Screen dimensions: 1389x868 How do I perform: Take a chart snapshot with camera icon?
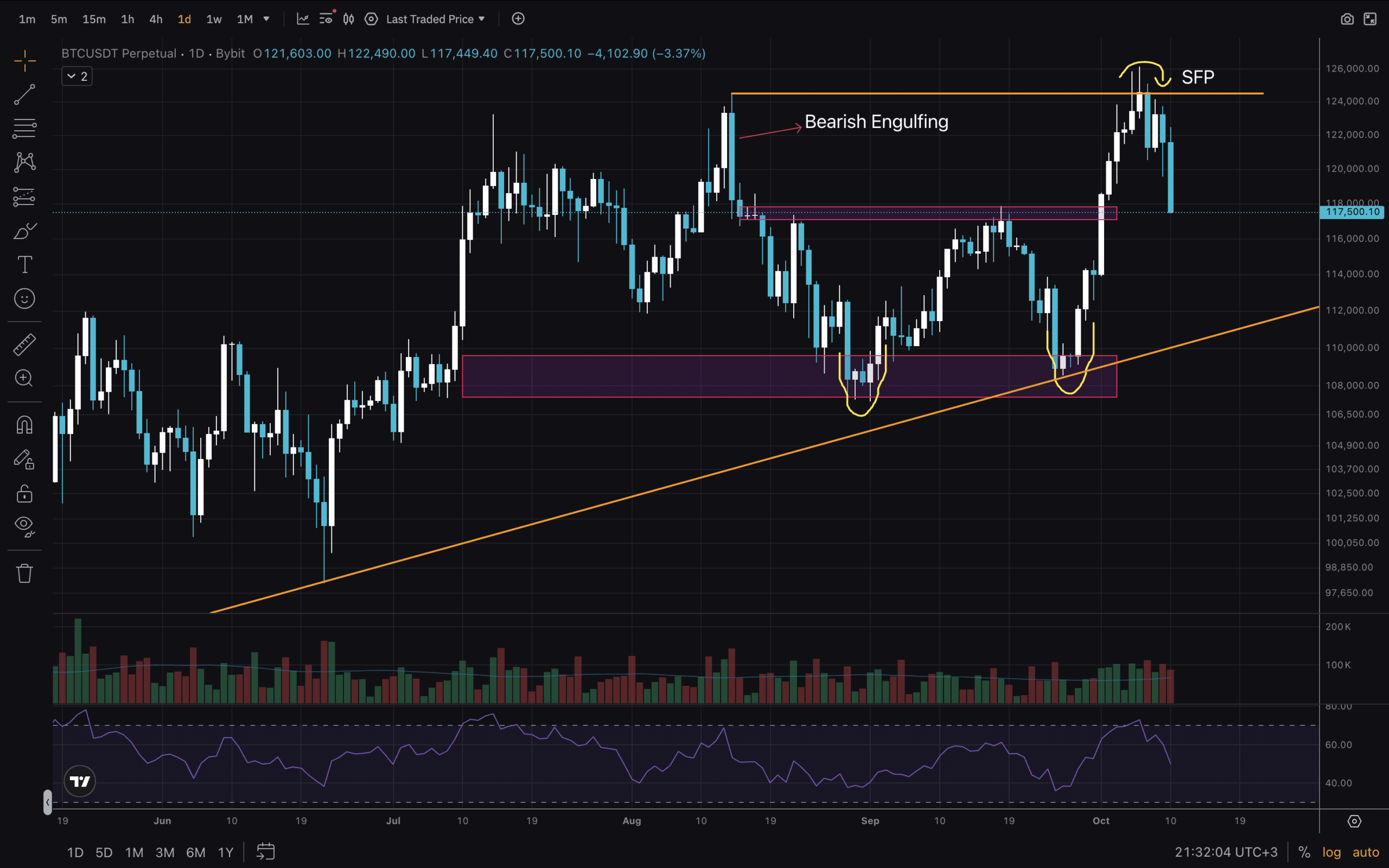tap(1347, 19)
